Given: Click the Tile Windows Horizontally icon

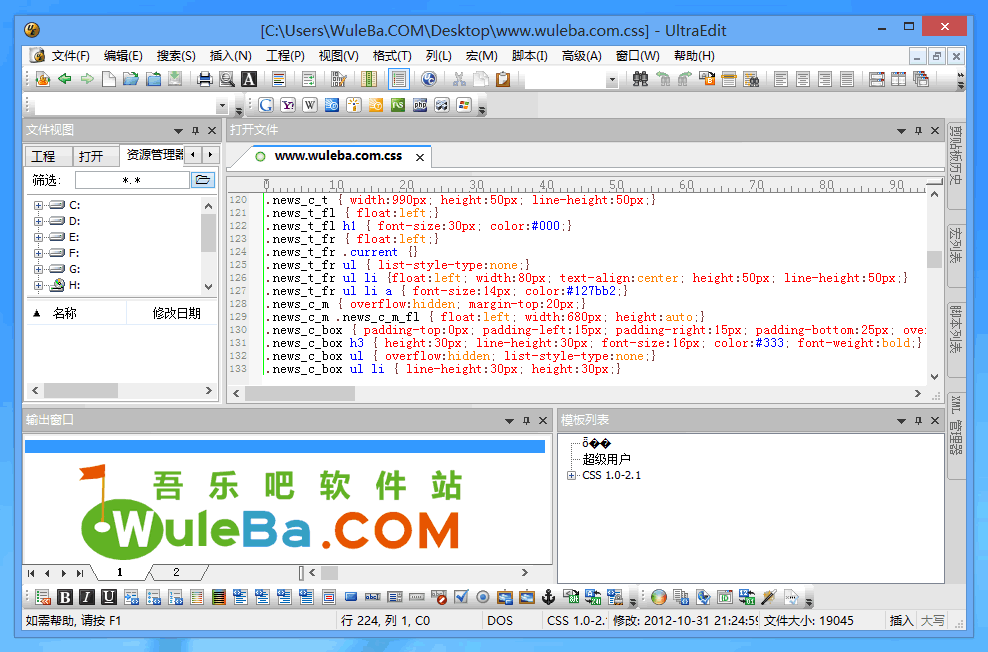Looking at the screenshot, I should tap(876, 79).
